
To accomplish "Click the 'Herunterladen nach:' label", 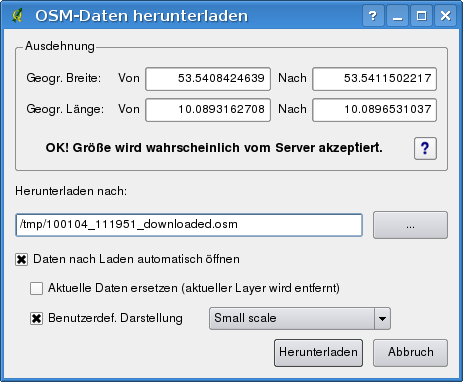I will (x=71, y=191).
